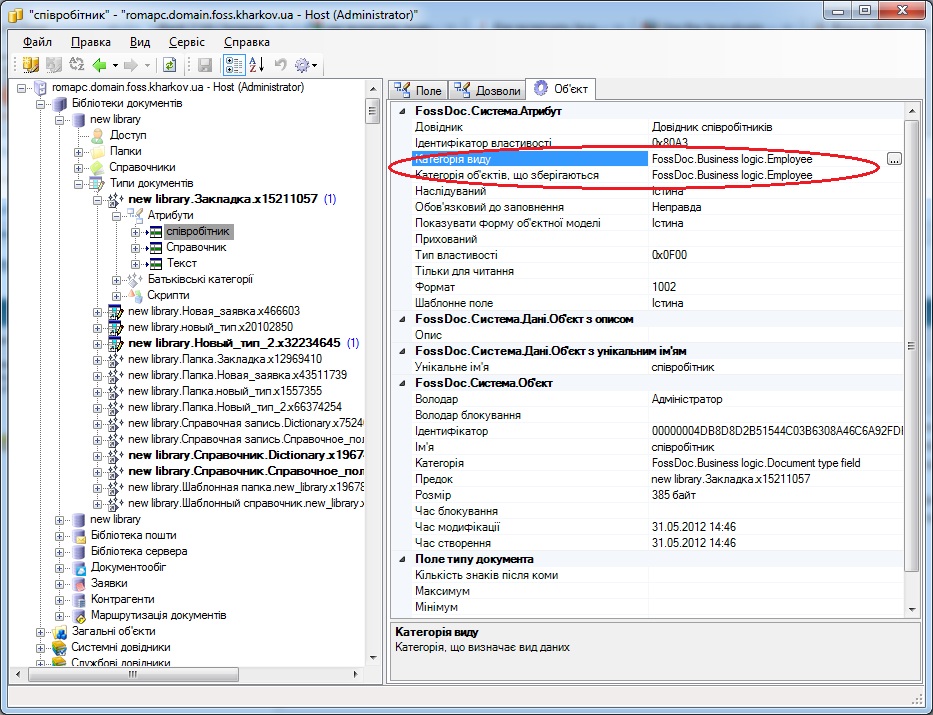The image size is (933, 715).
Task: Switch to the Поле tab
Action: [417, 90]
